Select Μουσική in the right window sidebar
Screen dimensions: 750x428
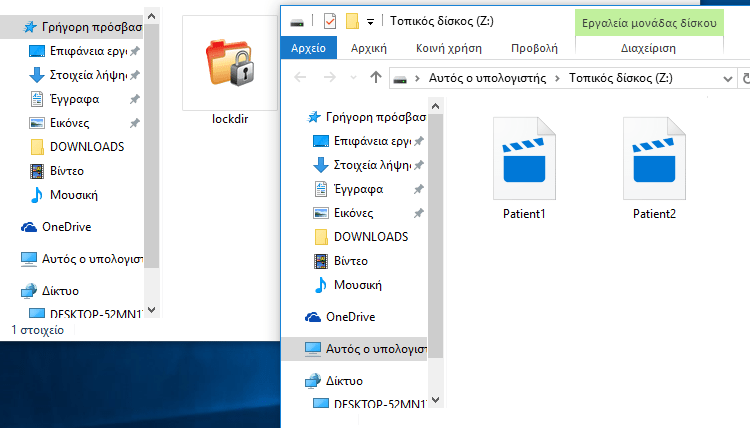click(x=358, y=285)
